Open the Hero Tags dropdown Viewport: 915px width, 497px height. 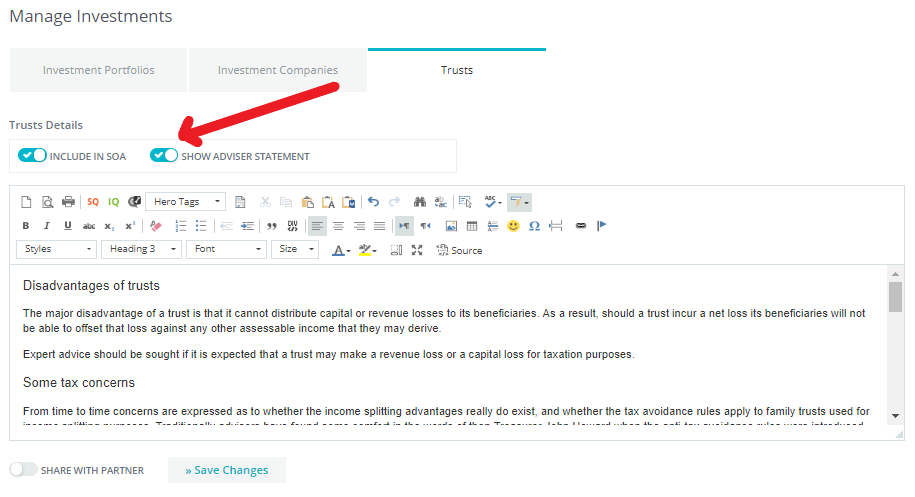pos(185,201)
